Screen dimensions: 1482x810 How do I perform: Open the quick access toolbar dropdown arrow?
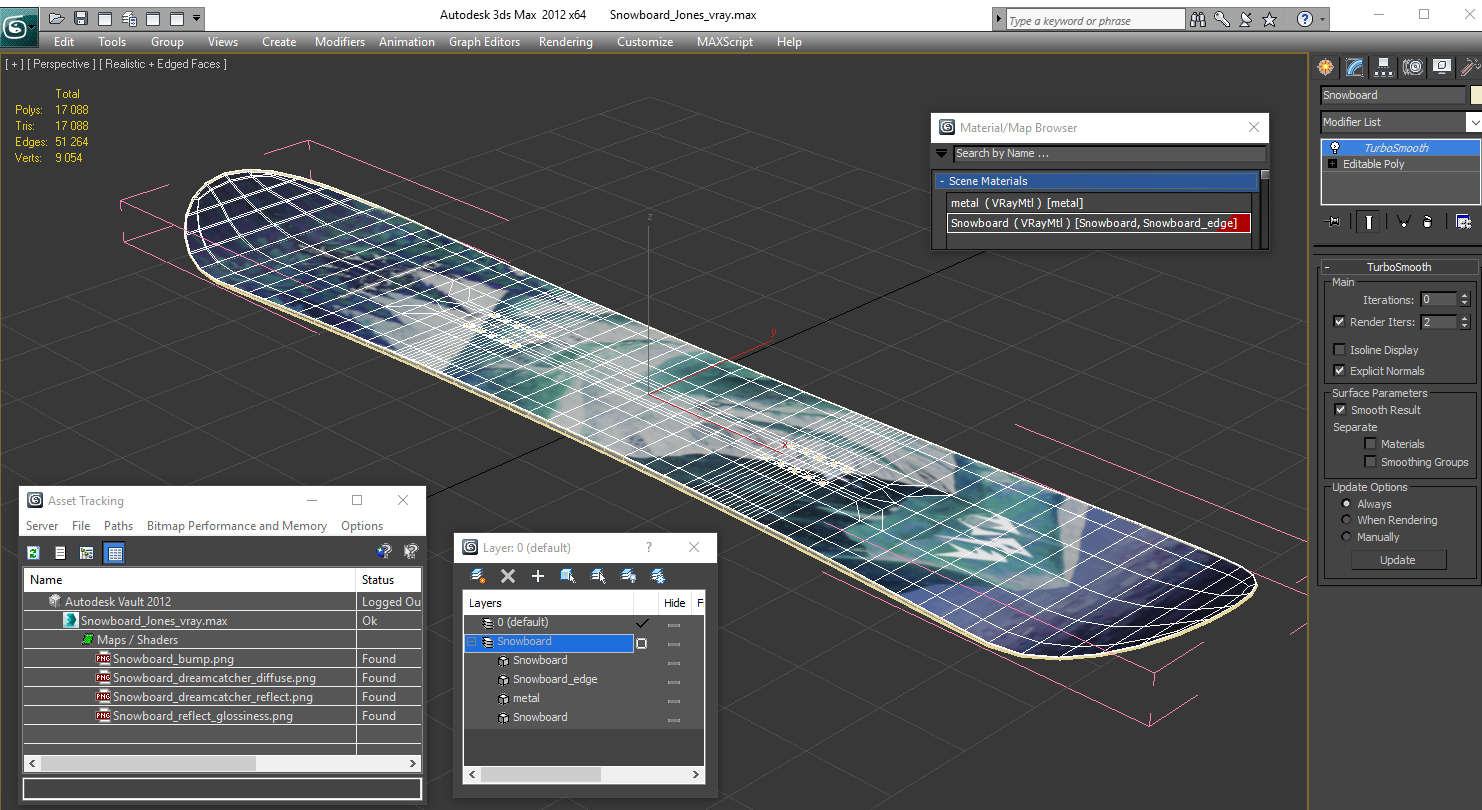tap(197, 18)
